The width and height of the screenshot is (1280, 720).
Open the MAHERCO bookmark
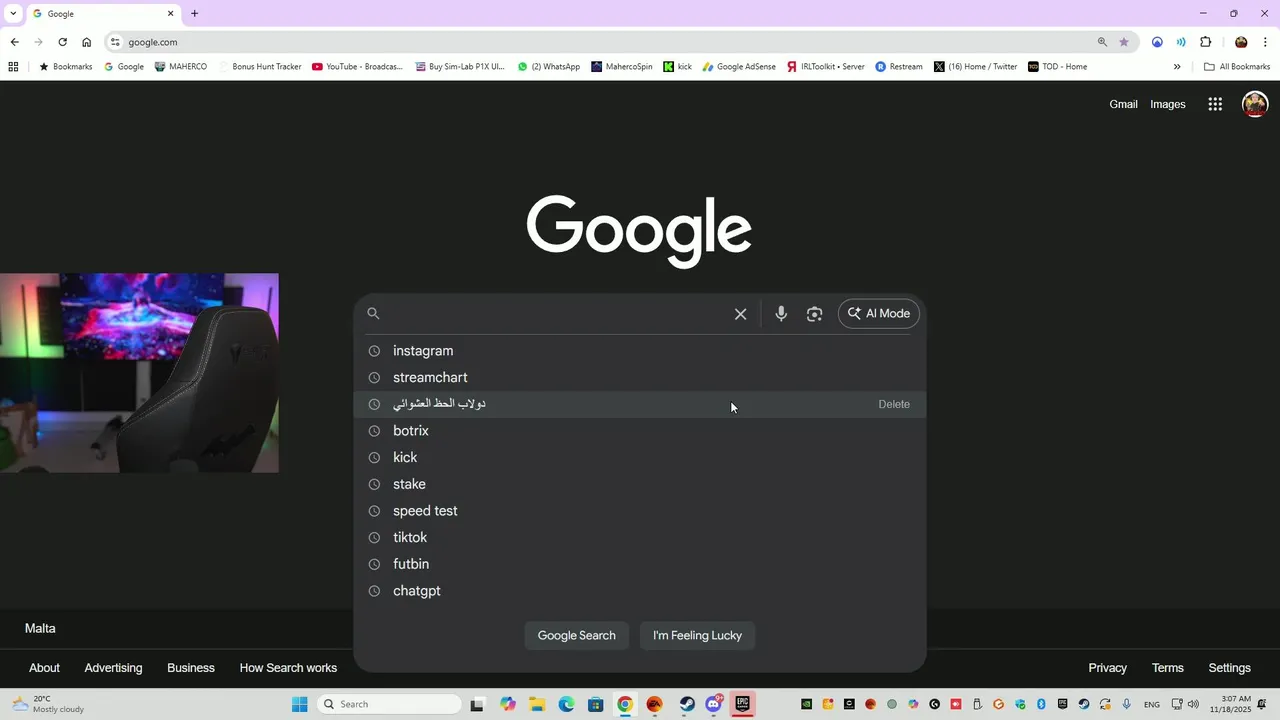point(181,67)
